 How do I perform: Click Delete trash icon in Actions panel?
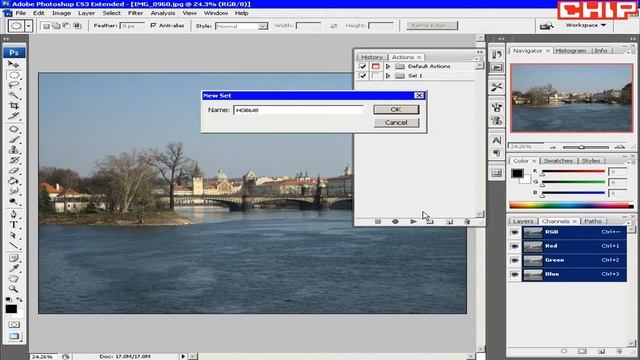467,221
